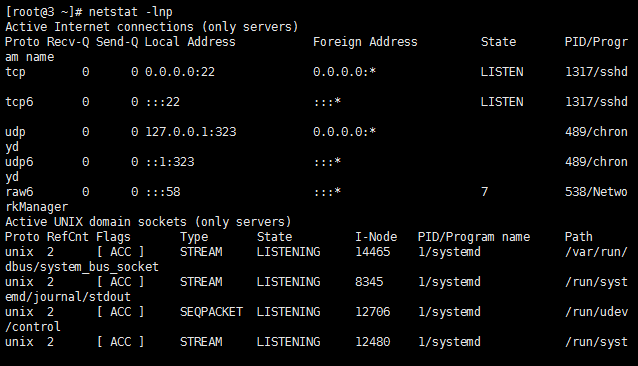Click the LISTEN state on tcp6 row
The height and width of the screenshot is (366, 638).
[502, 102]
